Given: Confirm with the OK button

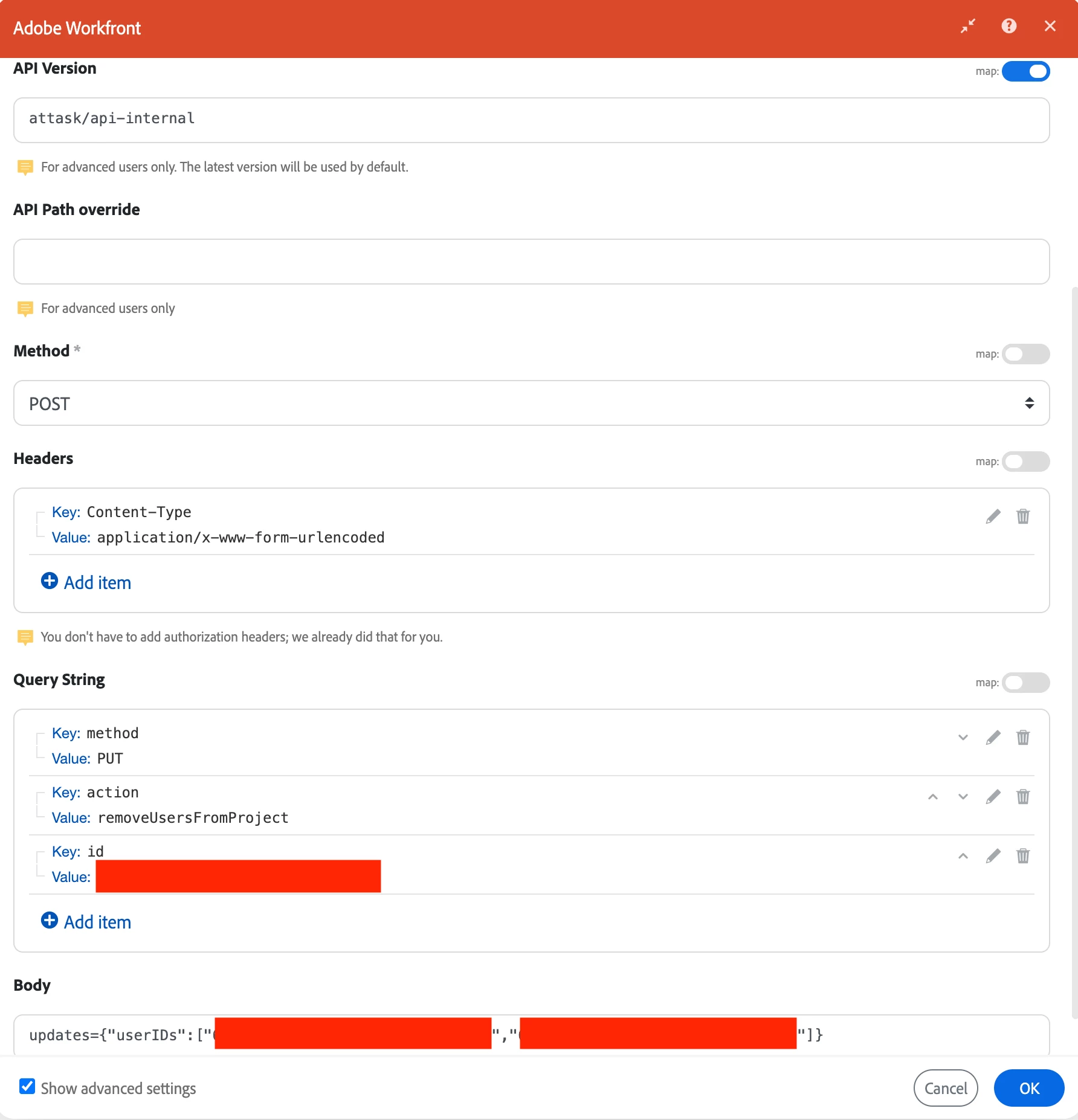Looking at the screenshot, I should [x=1029, y=1088].
